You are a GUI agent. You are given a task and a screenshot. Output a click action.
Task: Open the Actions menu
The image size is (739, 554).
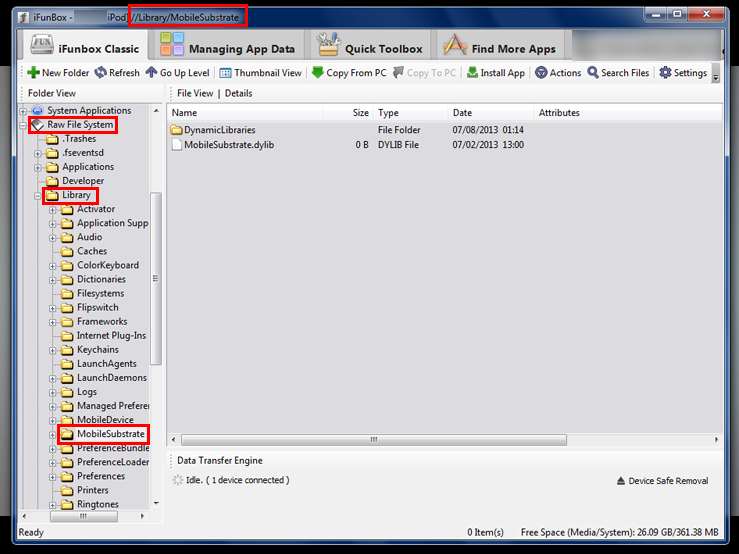click(558, 73)
